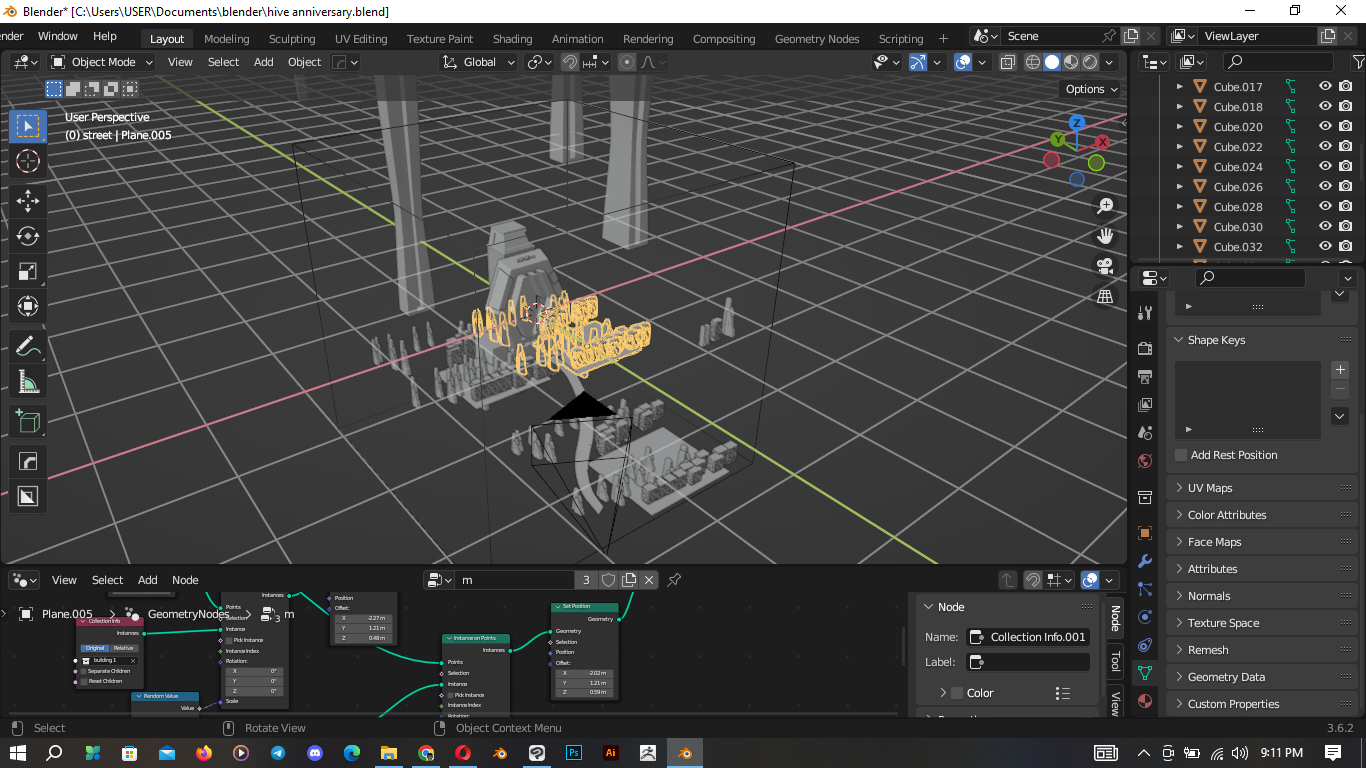Pin the node tree with pin icon
The image size is (1366, 768).
[674, 580]
